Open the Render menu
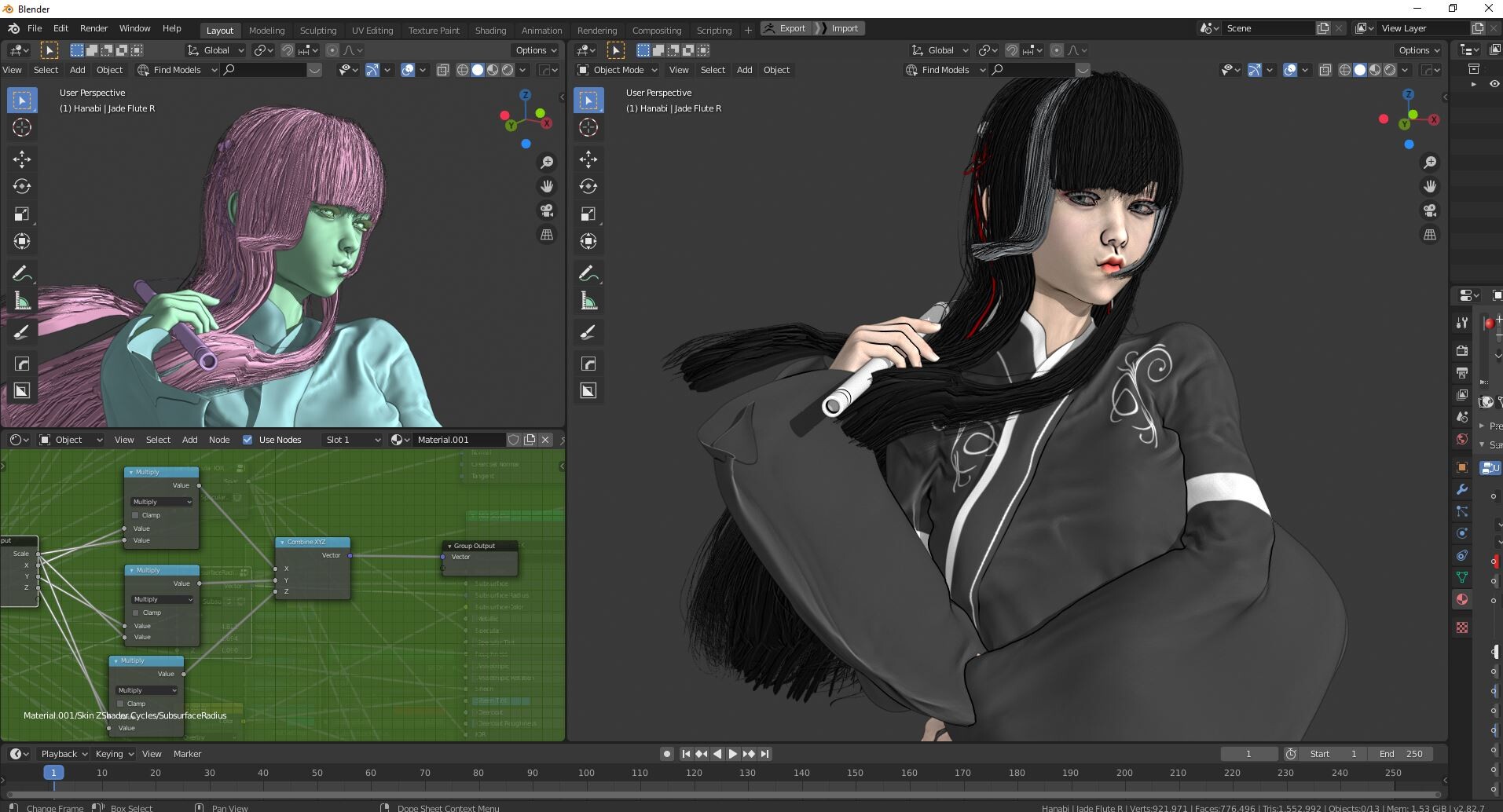Screen dimensions: 1503x812 pyautogui.click(x=93, y=28)
